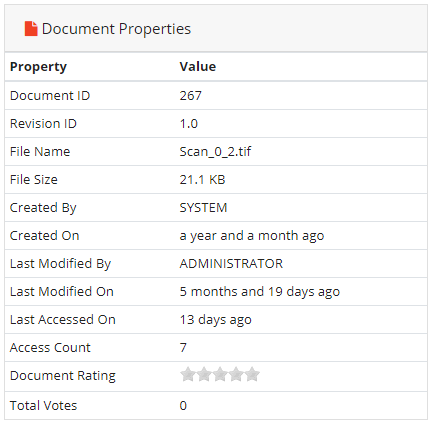Select the Total Votes value 0
Image resolution: width=433 pixels, height=433 pixels.
pos(183,406)
